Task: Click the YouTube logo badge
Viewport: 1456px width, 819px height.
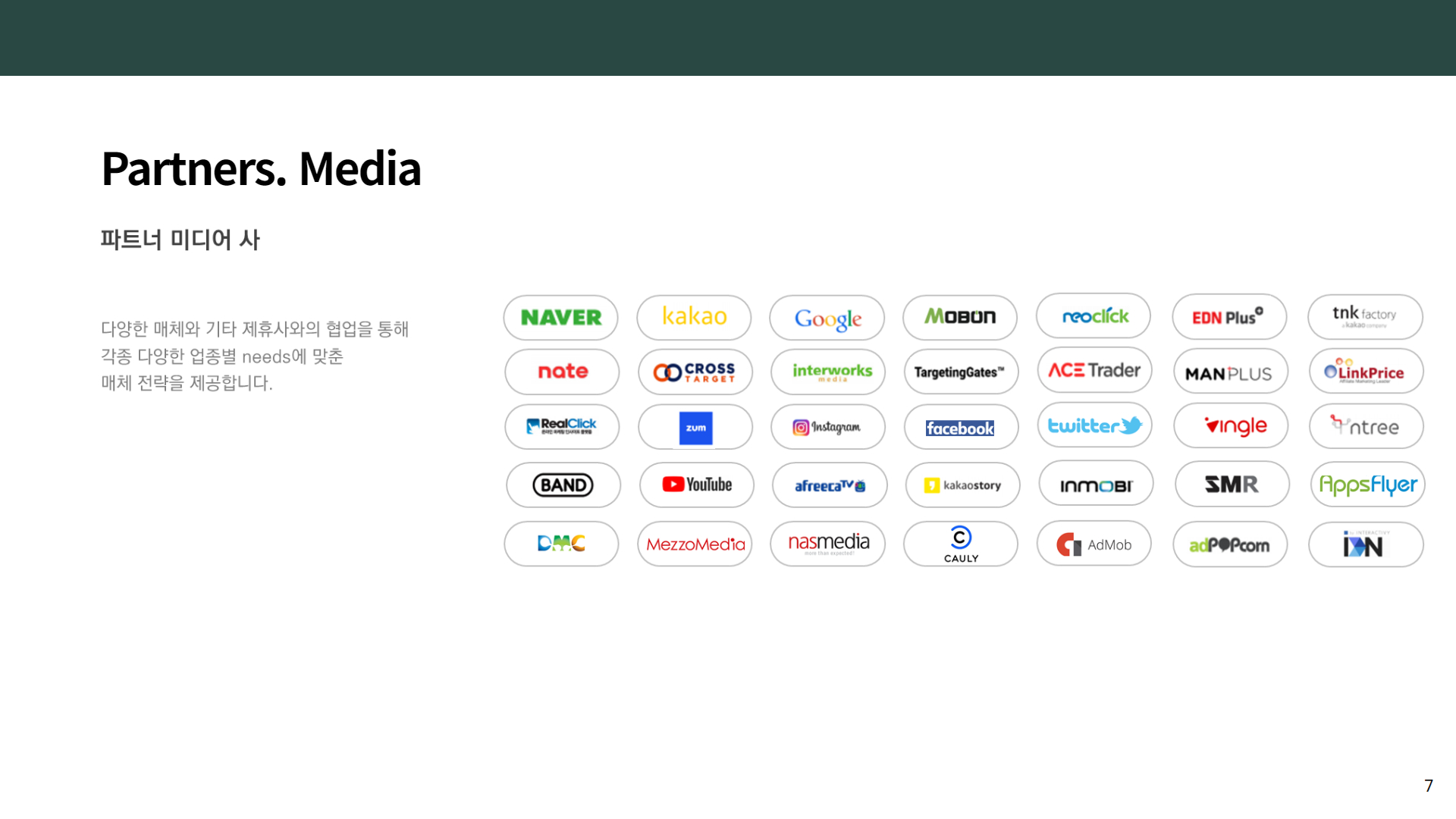Action: point(697,485)
